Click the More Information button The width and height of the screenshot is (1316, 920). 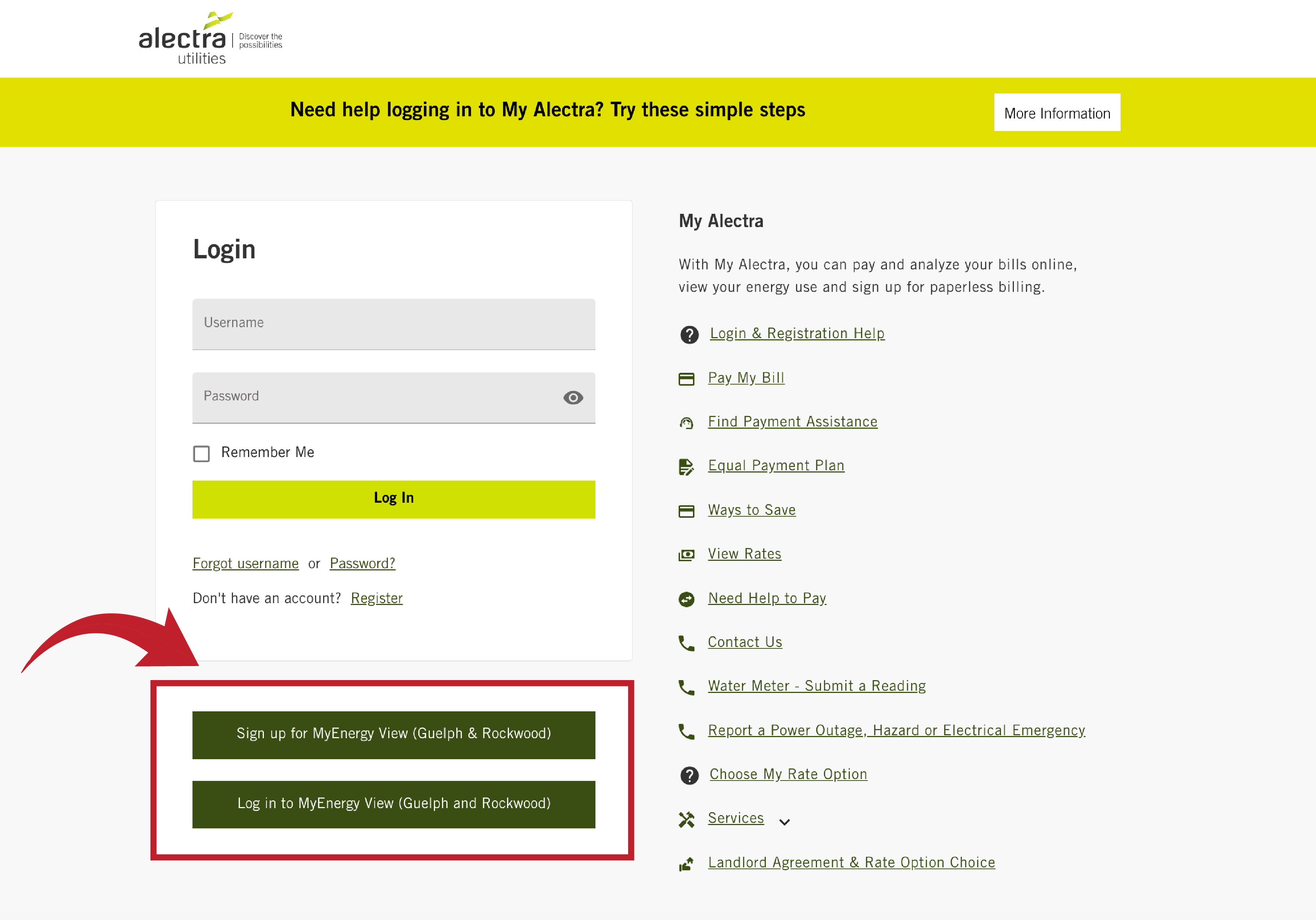tap(1057, 113)
